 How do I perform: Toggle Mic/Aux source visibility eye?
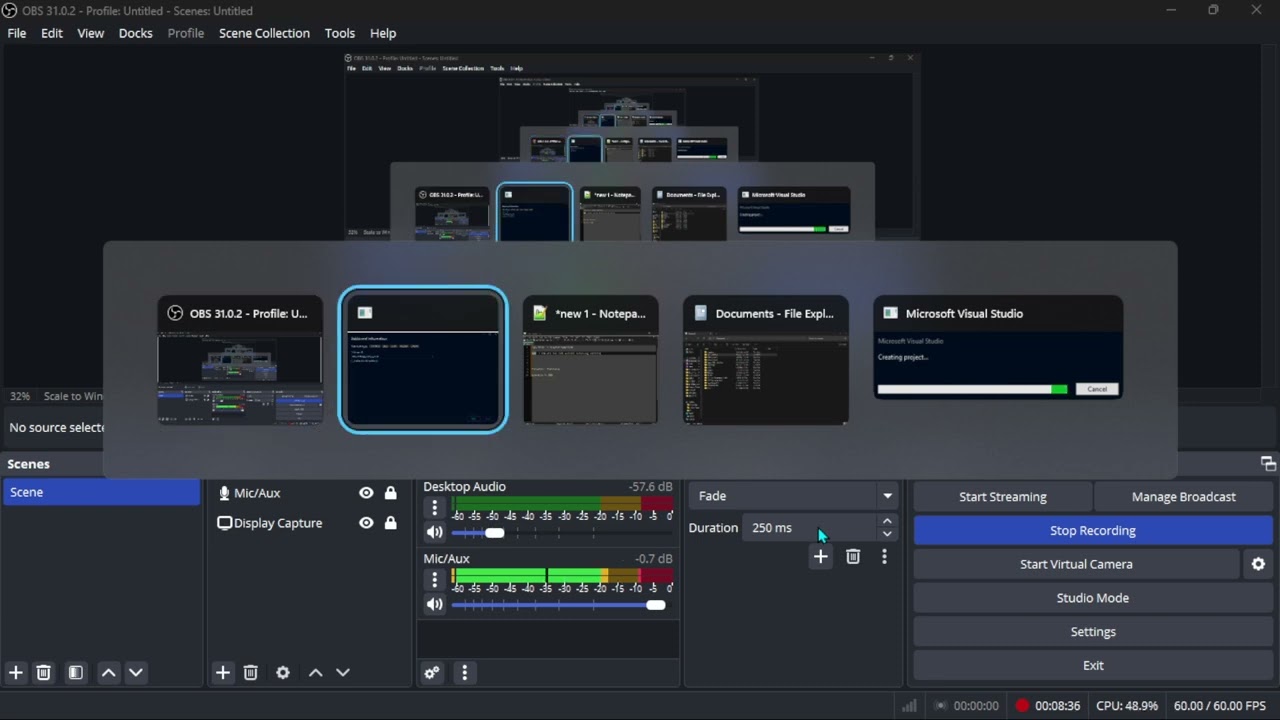click(366, 493)
